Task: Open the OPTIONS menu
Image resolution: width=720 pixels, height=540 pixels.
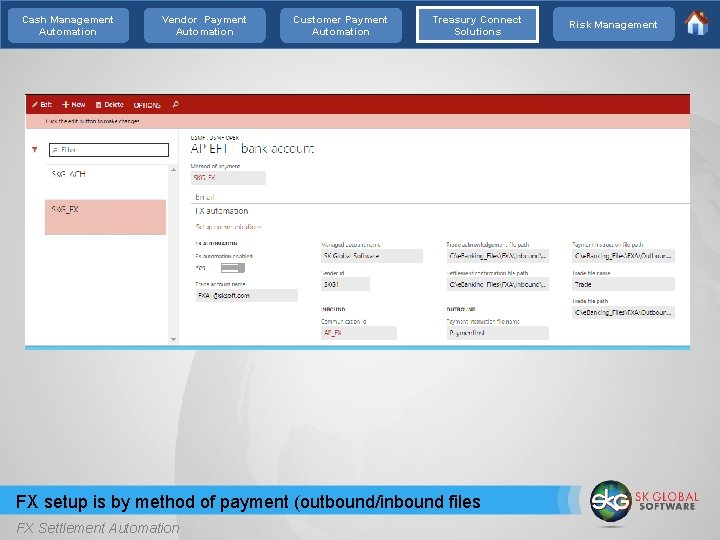Action: click(x=147, y=105)
